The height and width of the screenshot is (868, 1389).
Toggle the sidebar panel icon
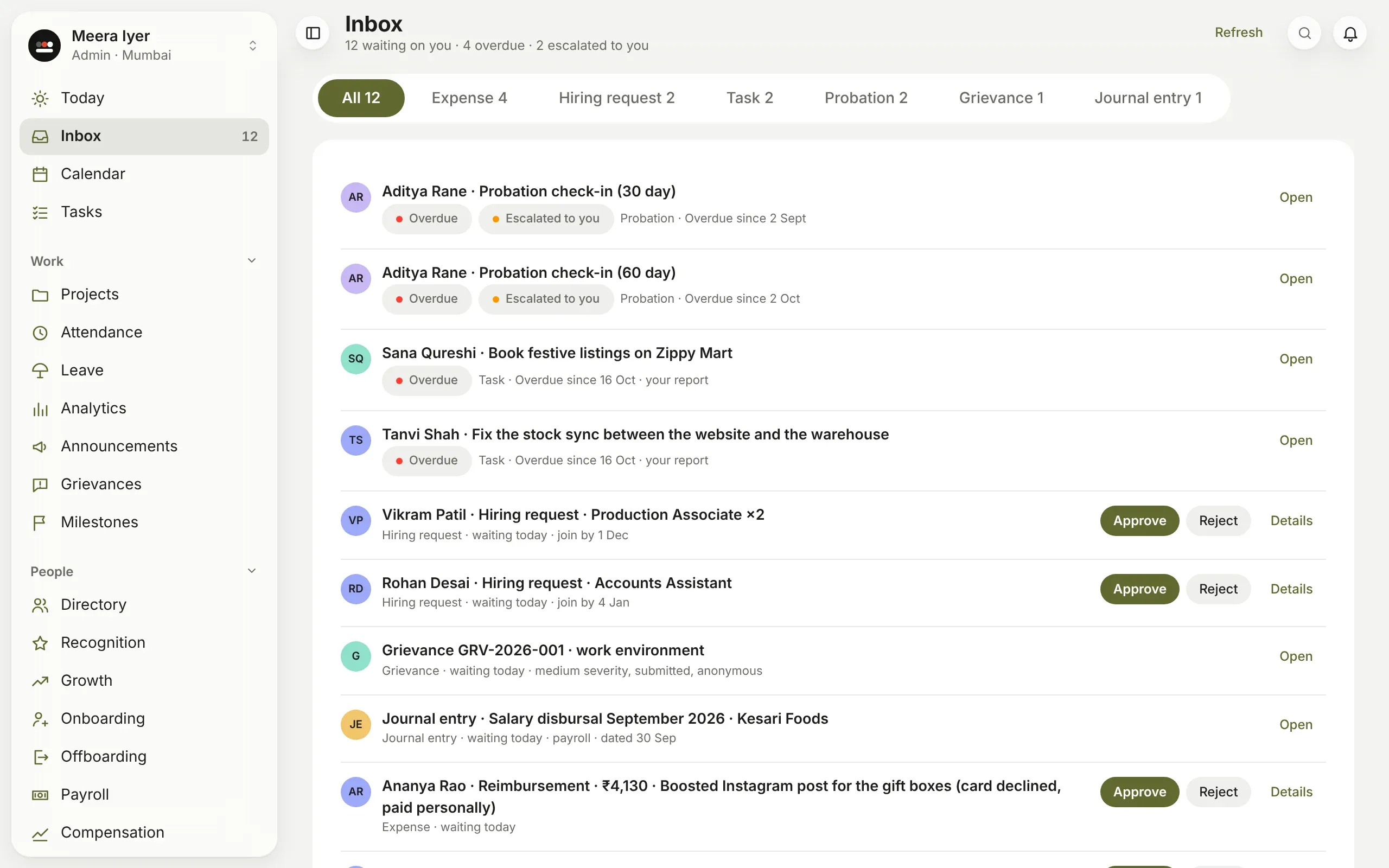(313, 33)
